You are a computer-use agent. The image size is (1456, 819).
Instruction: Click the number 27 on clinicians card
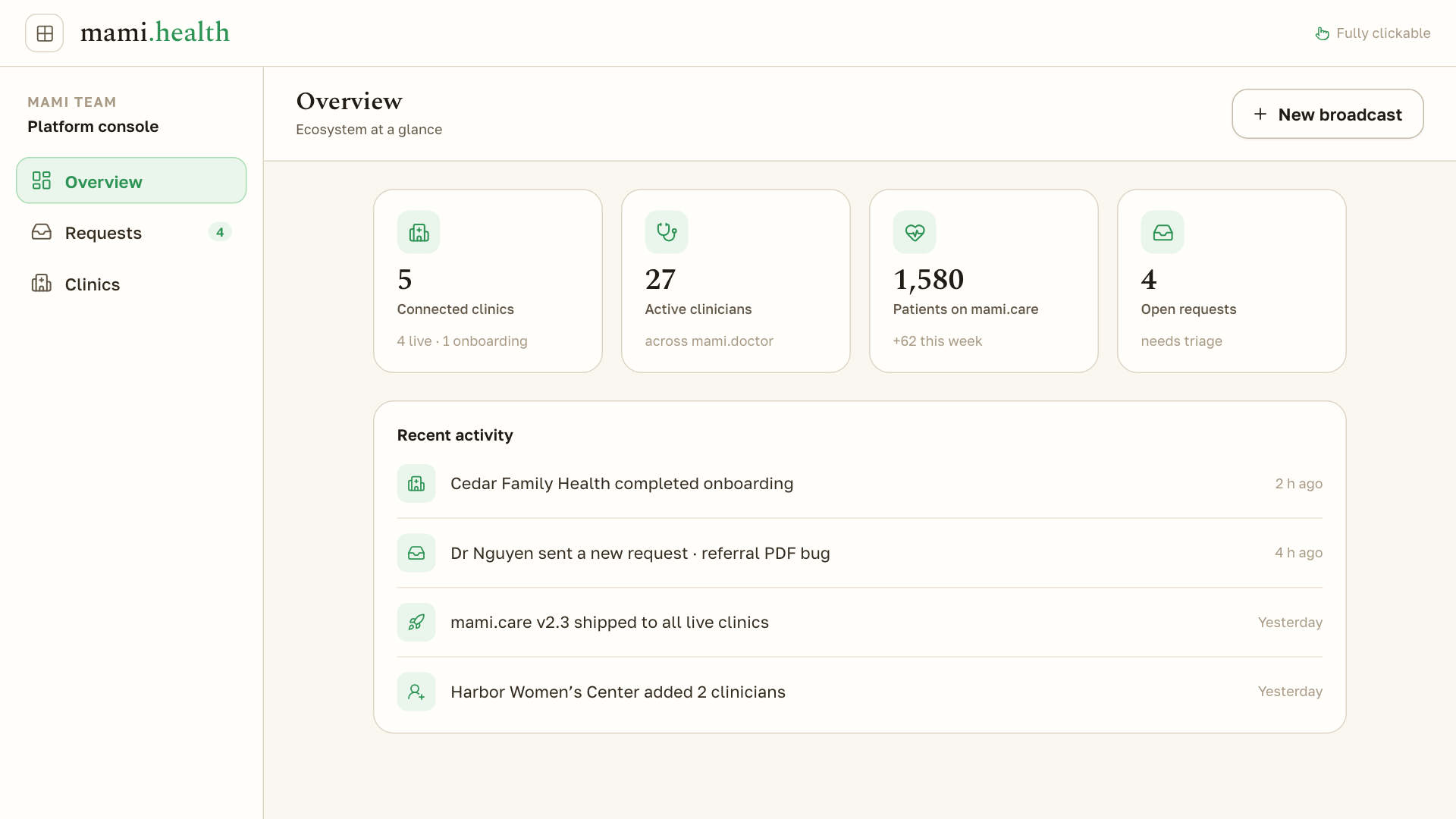tap(661, 280)
